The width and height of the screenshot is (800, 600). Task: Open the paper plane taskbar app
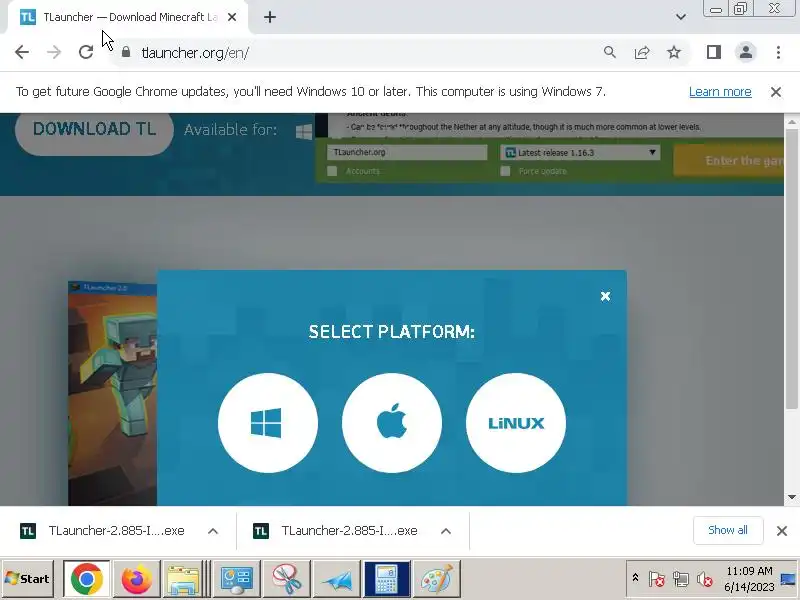tap(336, 579)
